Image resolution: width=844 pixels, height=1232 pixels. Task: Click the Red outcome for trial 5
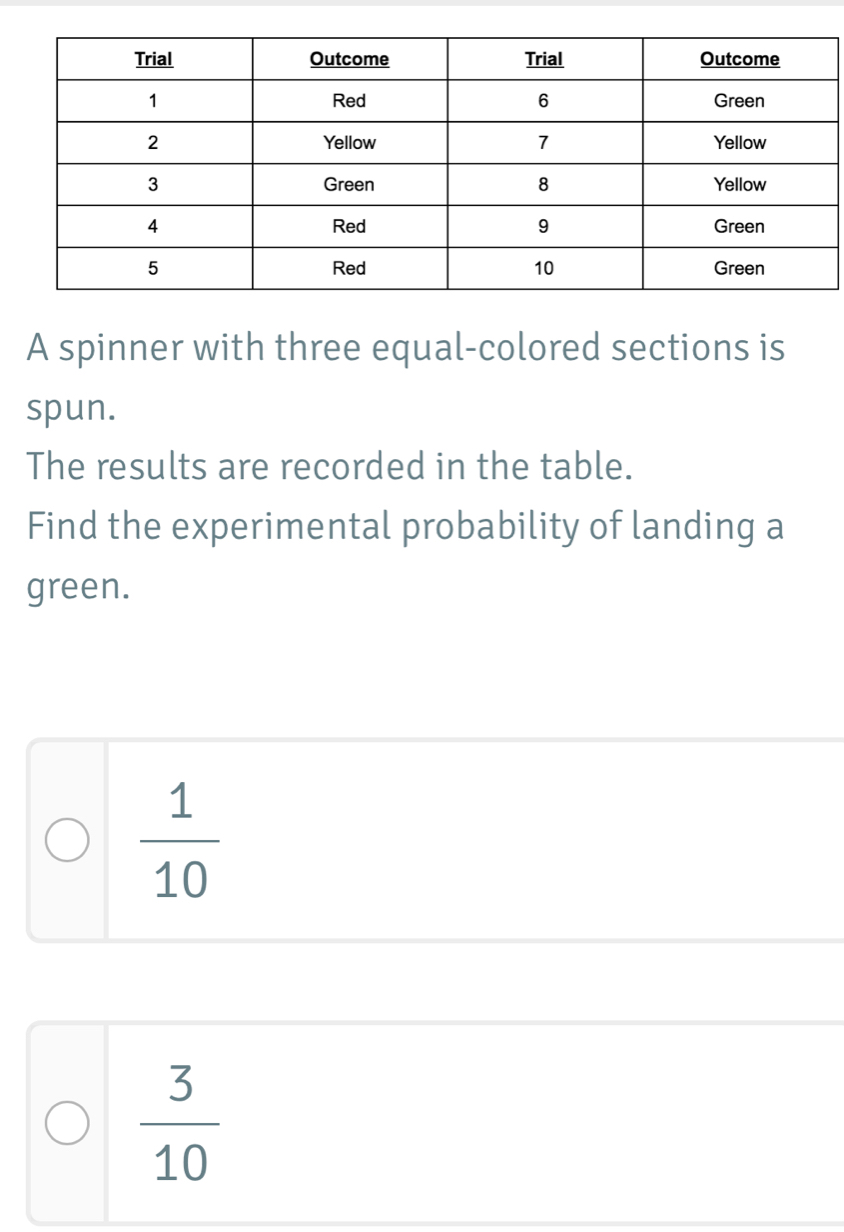pyautogui.click(x=349, y=268)
